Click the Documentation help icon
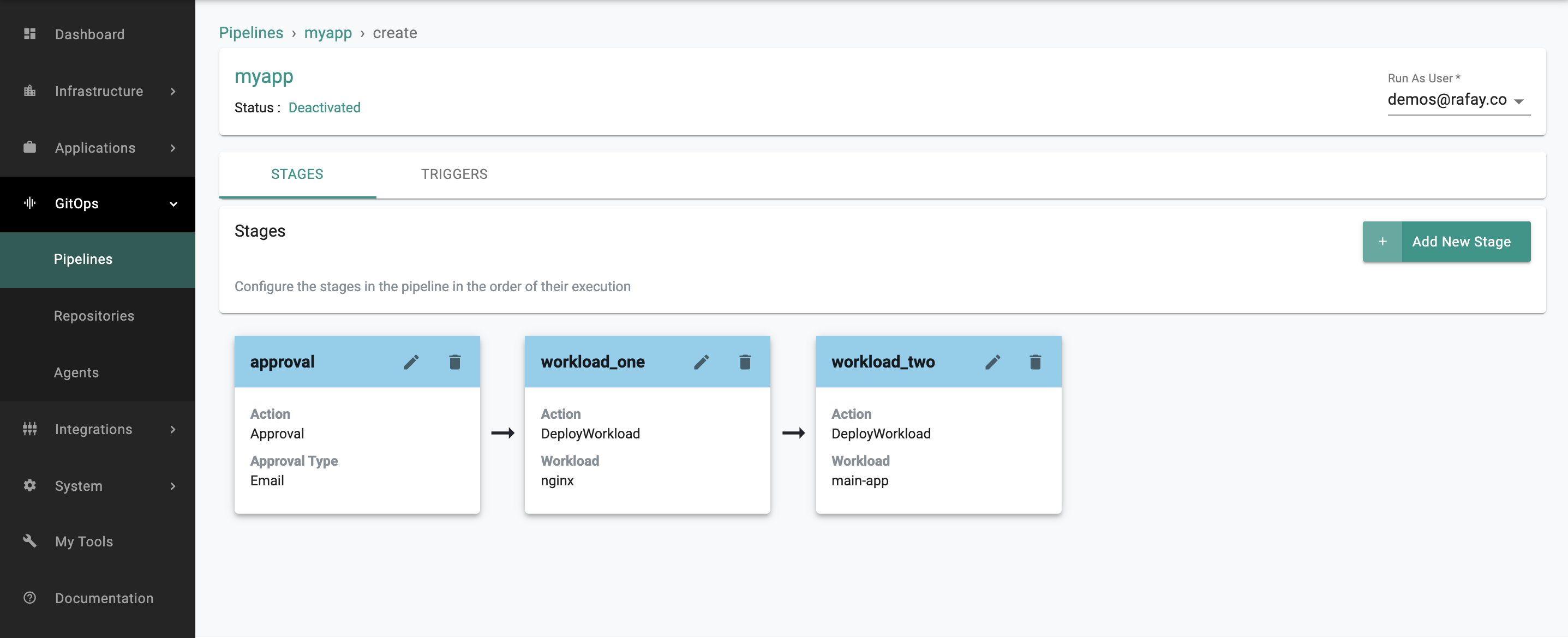The height and width of the screenshot is (638, 1568). click(29, 598)
